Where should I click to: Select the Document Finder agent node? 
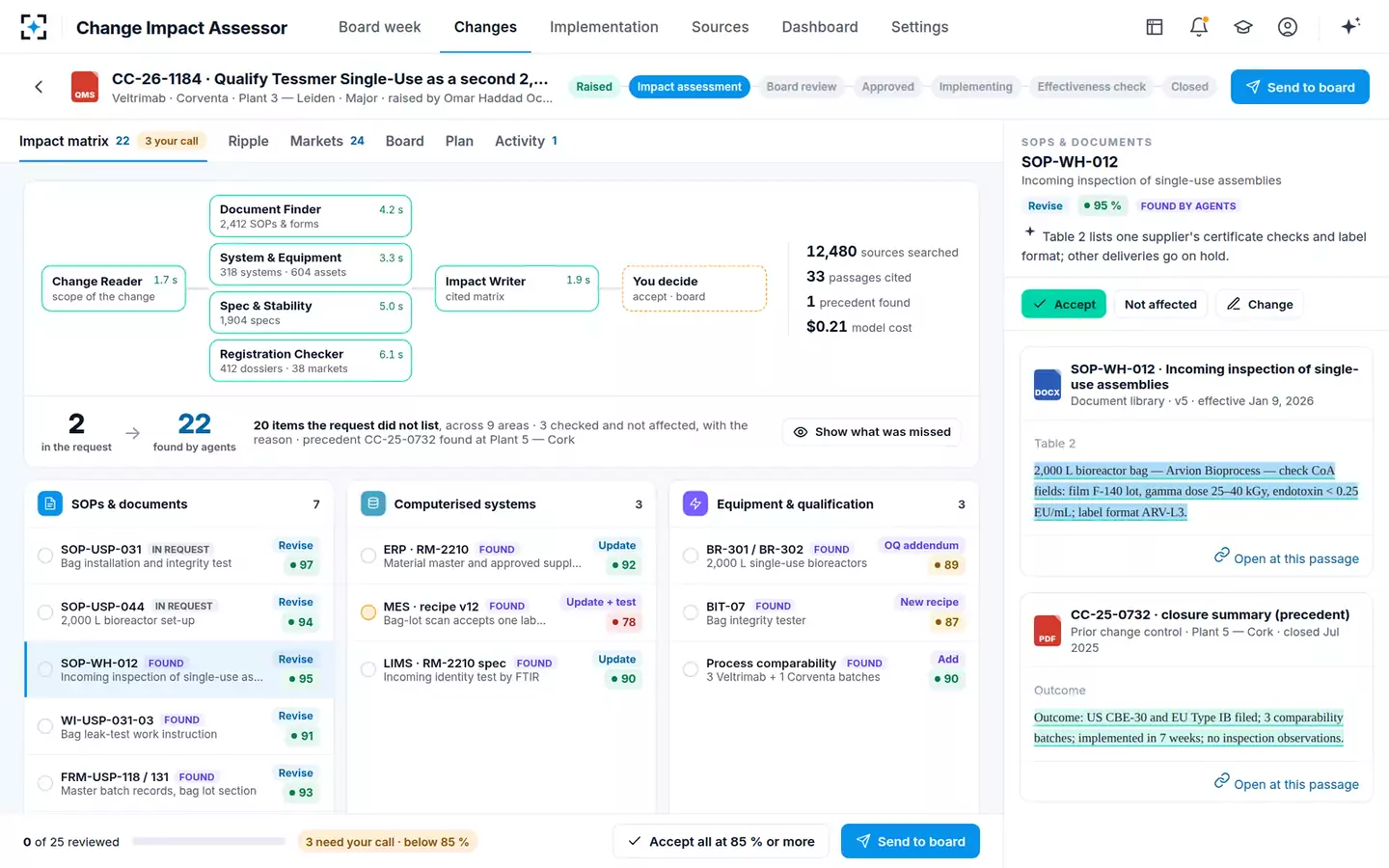pos(311,216)
